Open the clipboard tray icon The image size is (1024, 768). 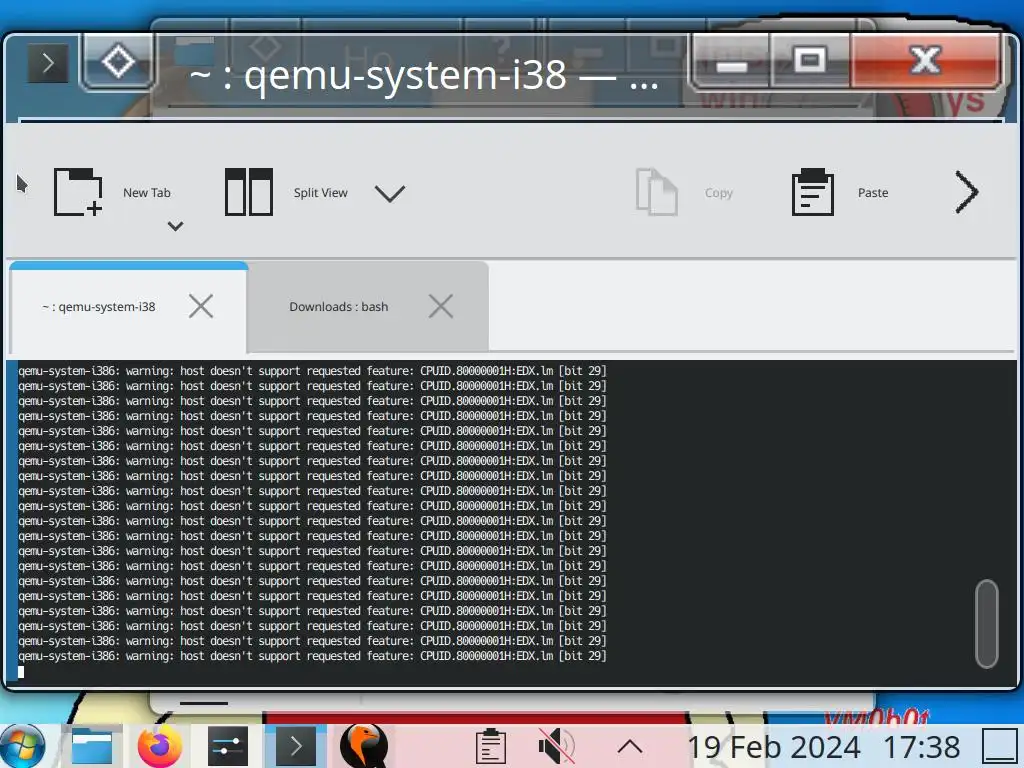[x=490, y=746]
